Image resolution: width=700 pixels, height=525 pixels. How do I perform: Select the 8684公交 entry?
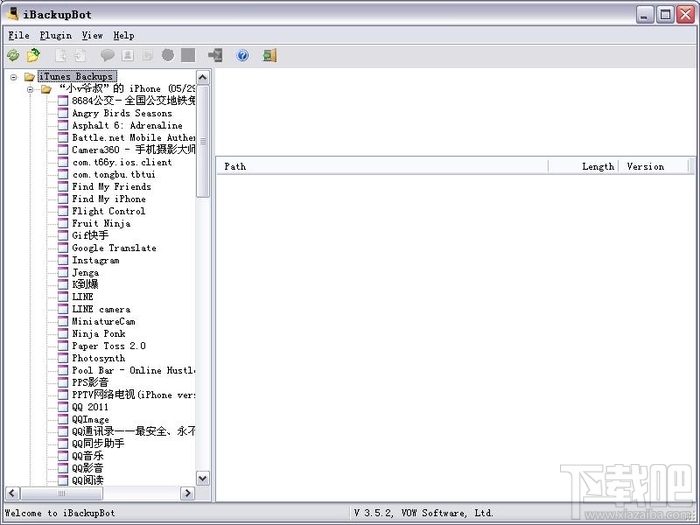tap(133, 101)
